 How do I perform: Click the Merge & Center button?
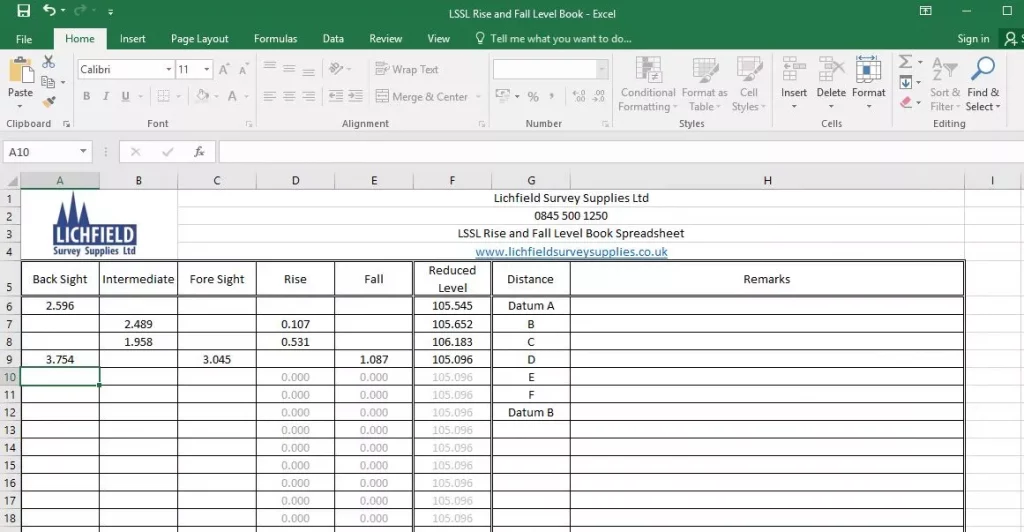pos(421,97)
